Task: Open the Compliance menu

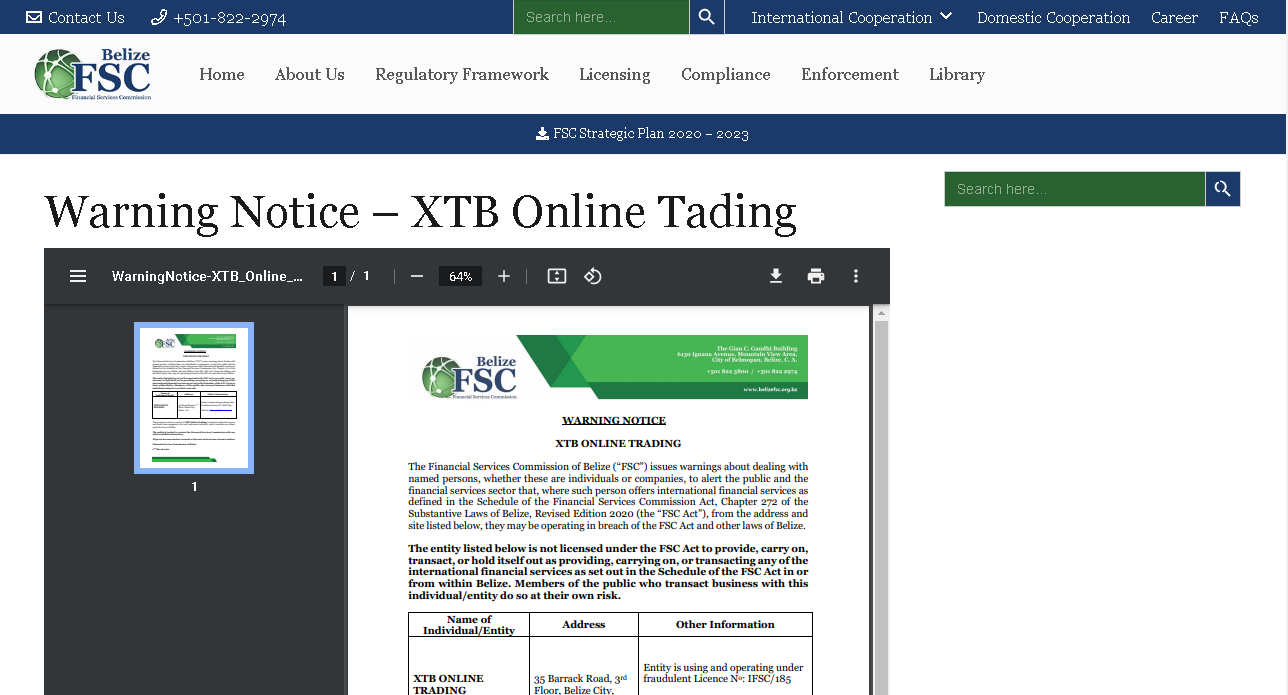Action: click(x=726, y=74)
